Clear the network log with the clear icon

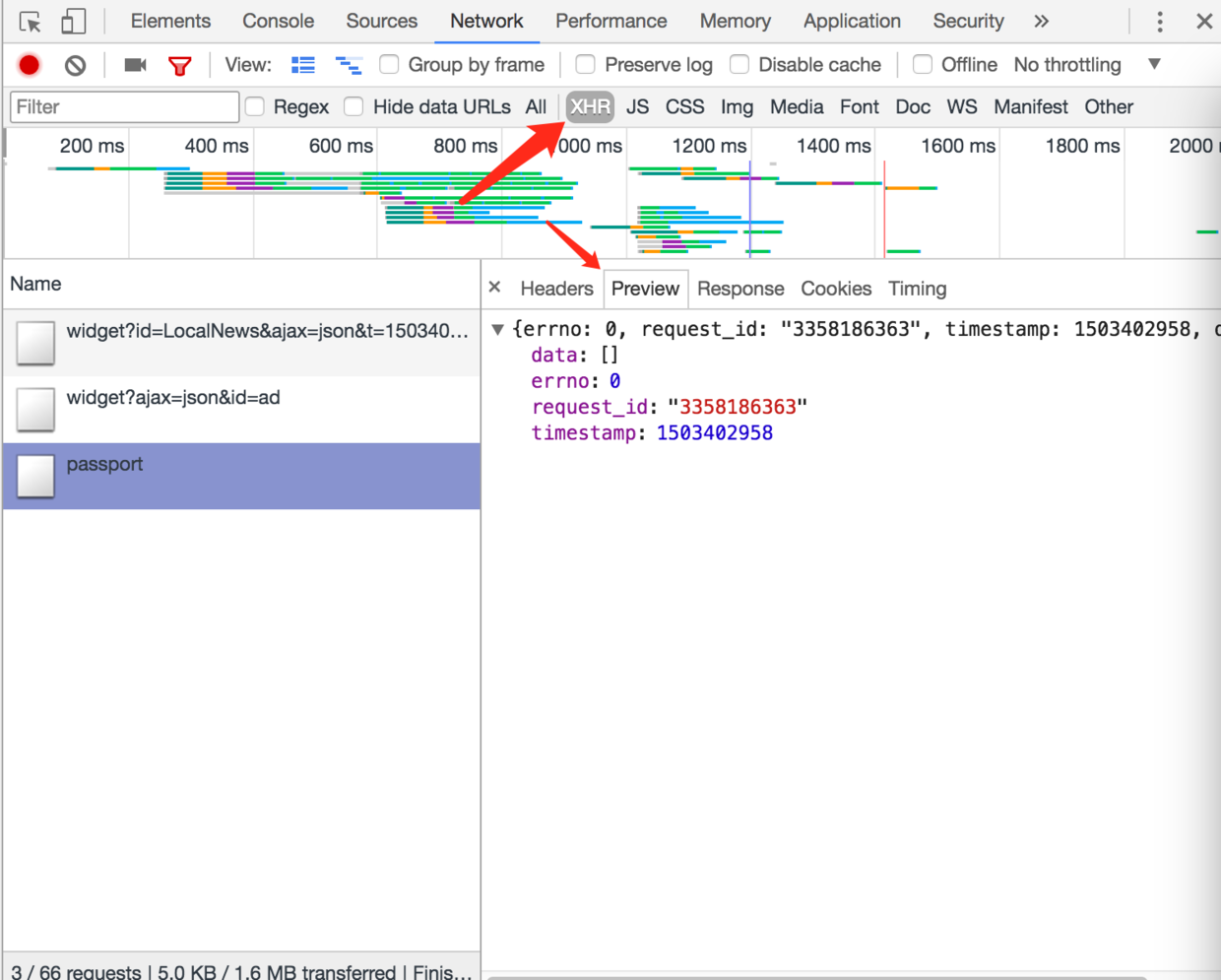pyautogui.click(x=76, y=65)
